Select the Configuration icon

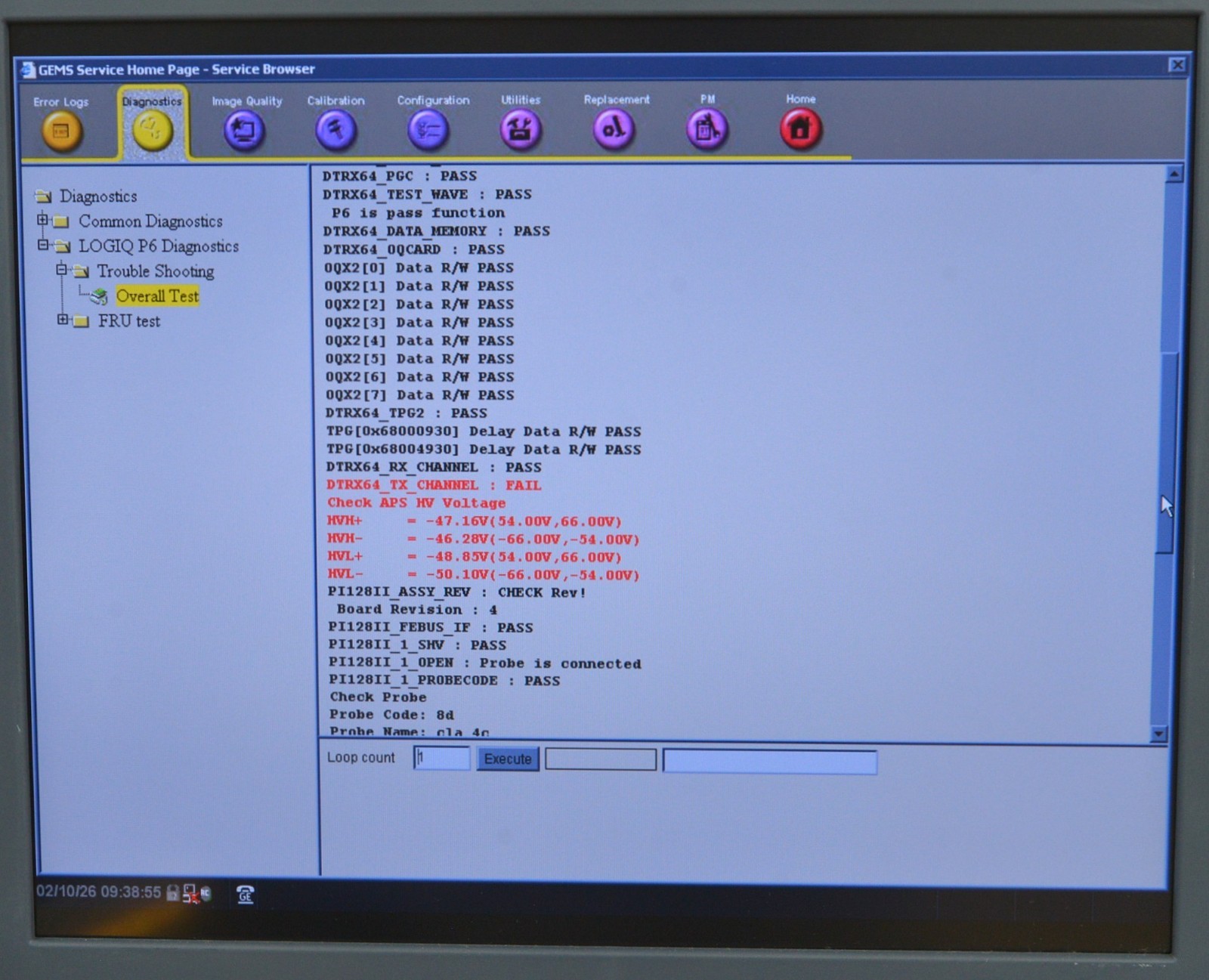point(428,129)
